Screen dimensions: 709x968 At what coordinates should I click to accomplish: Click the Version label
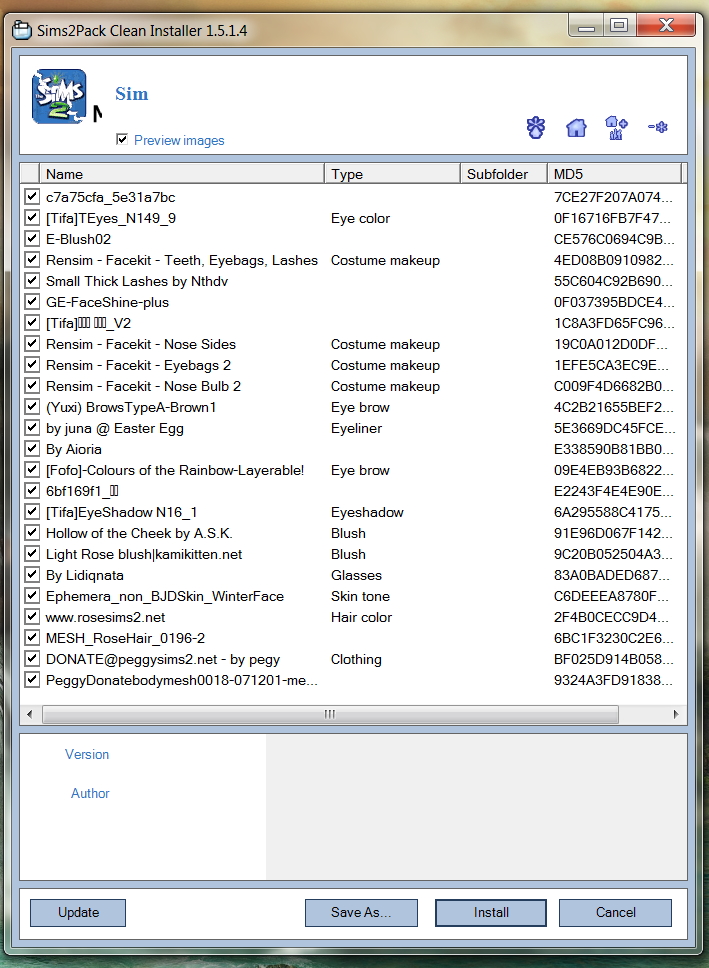[x=87, y=754]
